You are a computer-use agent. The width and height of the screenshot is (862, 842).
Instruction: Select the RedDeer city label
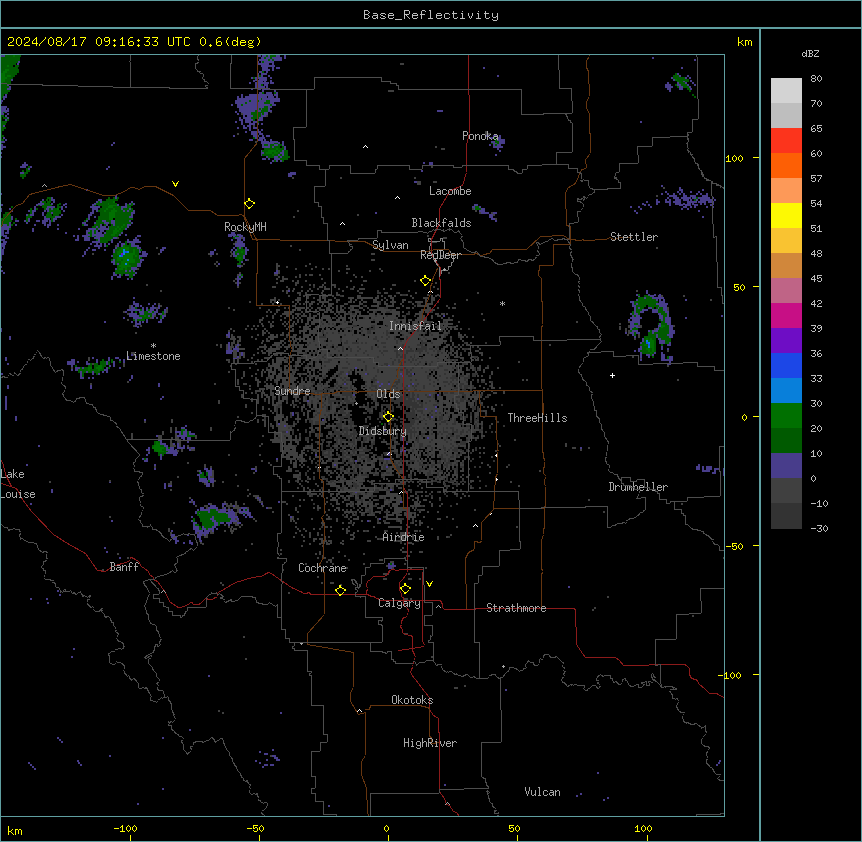440,255
